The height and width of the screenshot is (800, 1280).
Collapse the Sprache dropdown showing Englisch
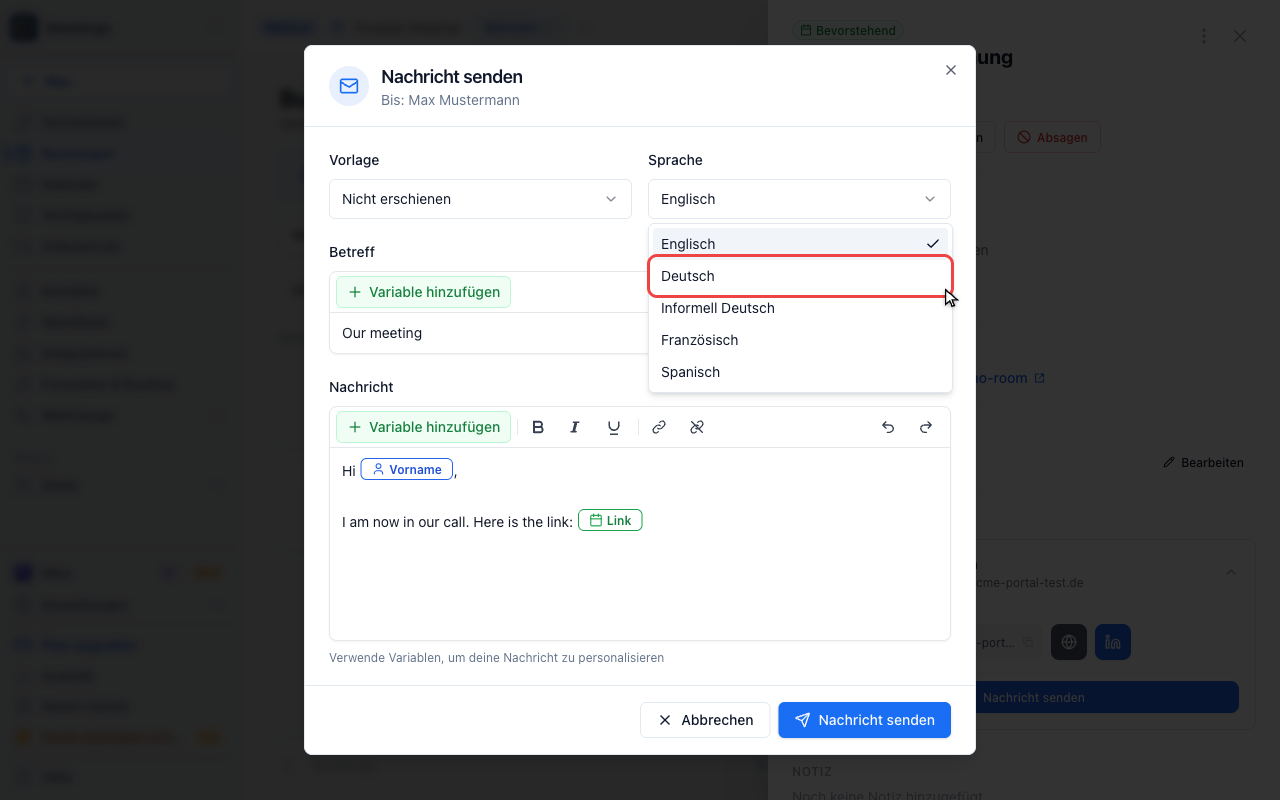[799, 199]
